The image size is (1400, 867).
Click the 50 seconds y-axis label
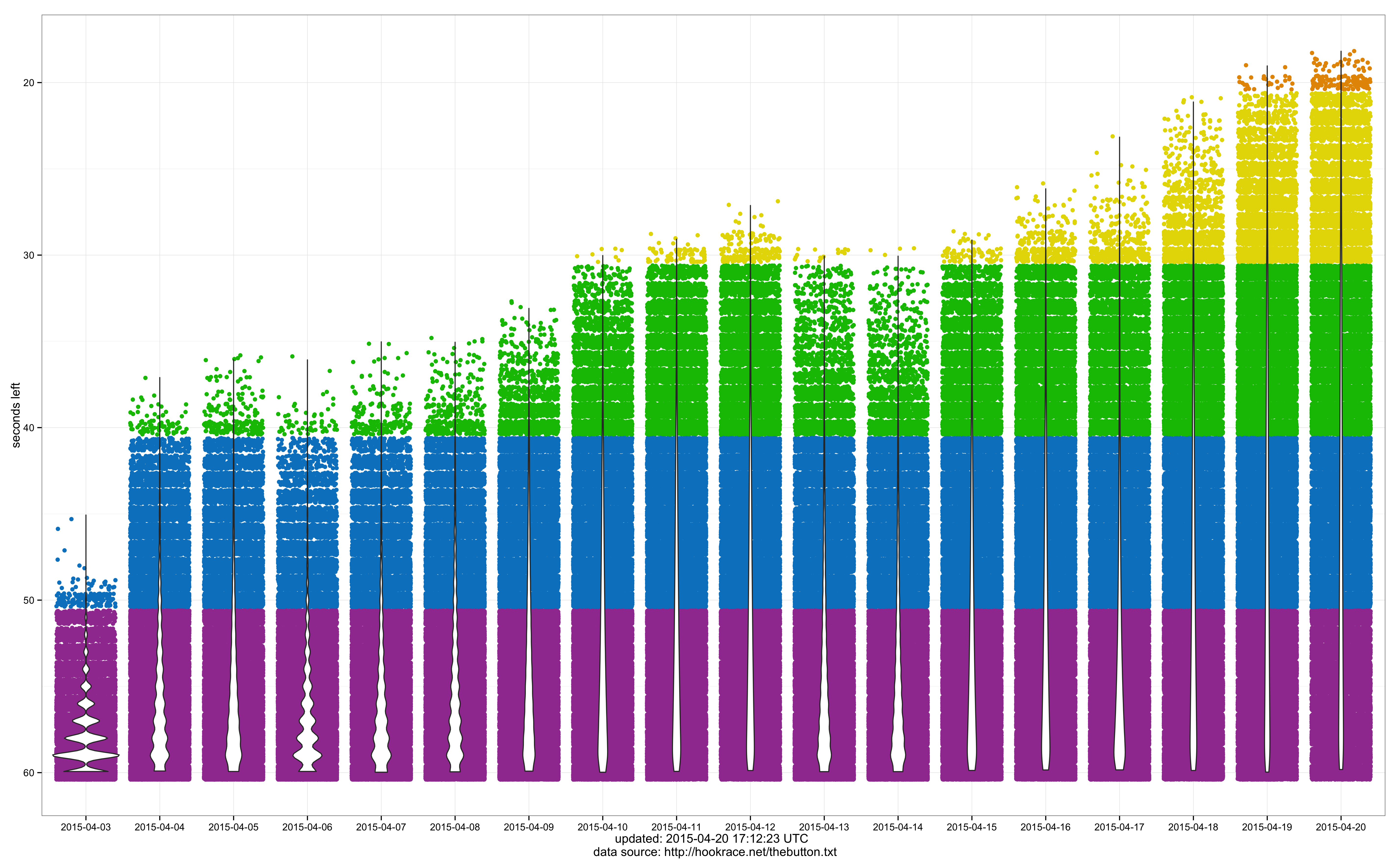tap(29, 600)
